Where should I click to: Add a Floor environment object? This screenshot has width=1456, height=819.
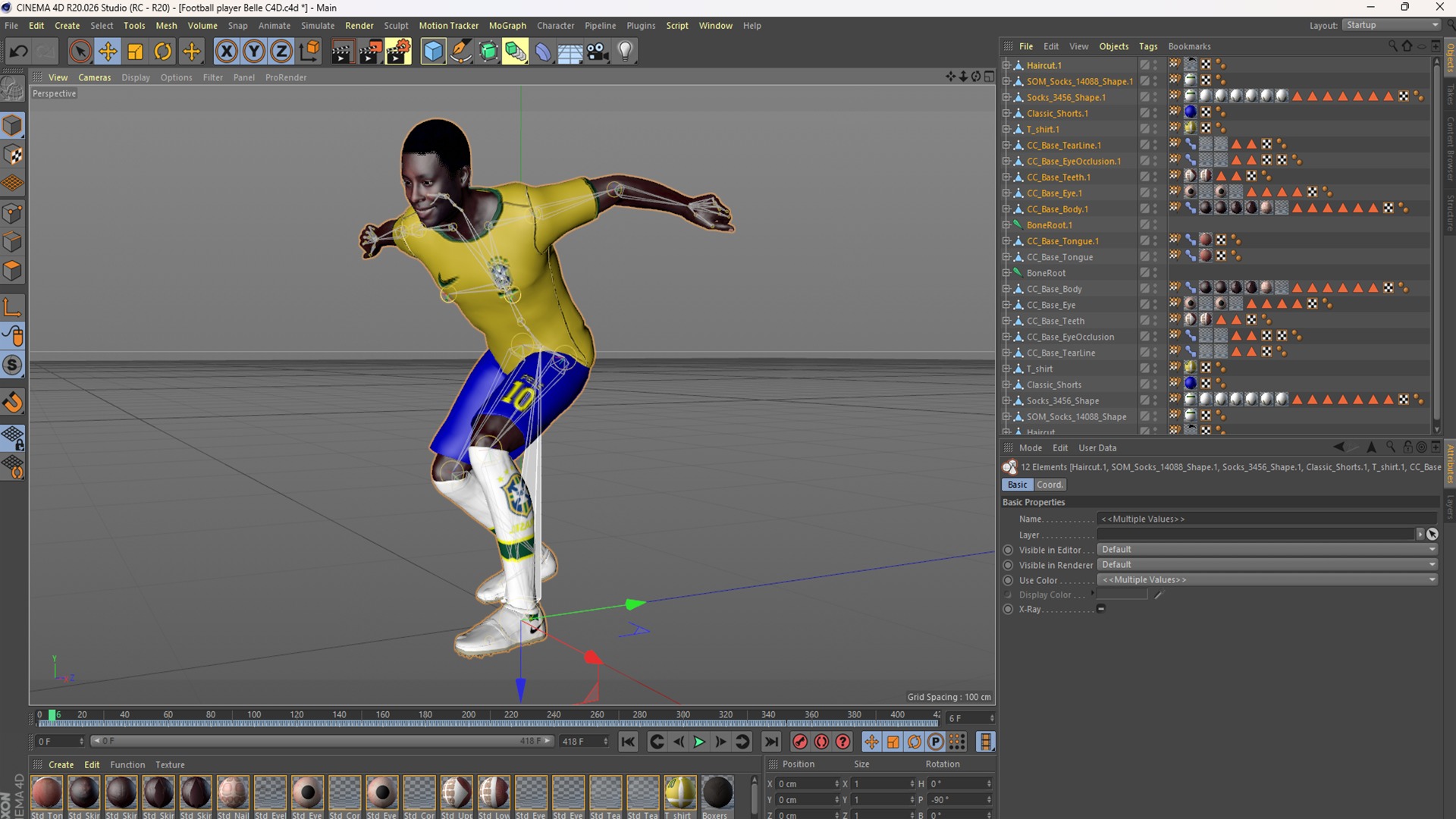pyautogui.click(x=570, y=52)
